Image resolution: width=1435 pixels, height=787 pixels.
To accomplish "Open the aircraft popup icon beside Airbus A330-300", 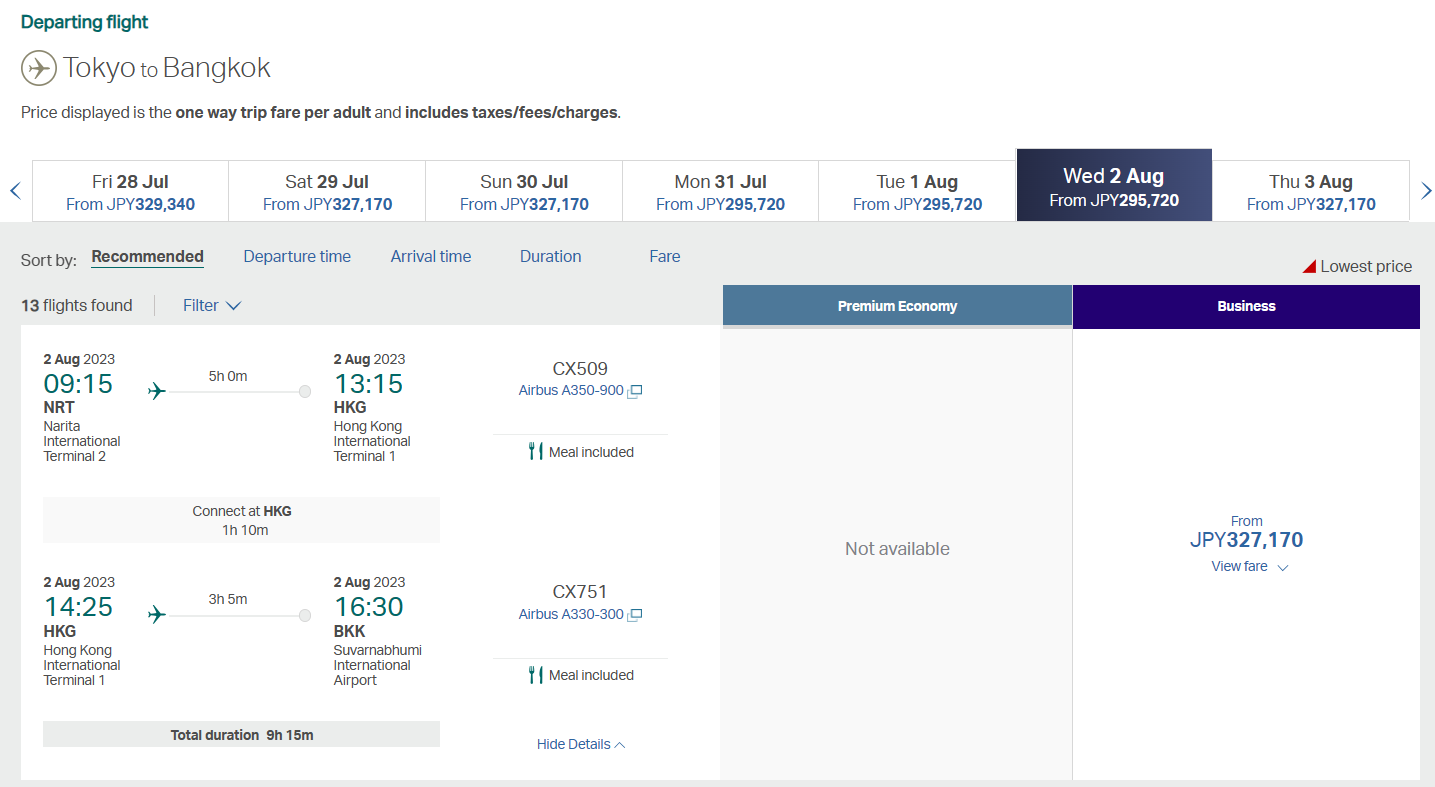I will 635,615.
